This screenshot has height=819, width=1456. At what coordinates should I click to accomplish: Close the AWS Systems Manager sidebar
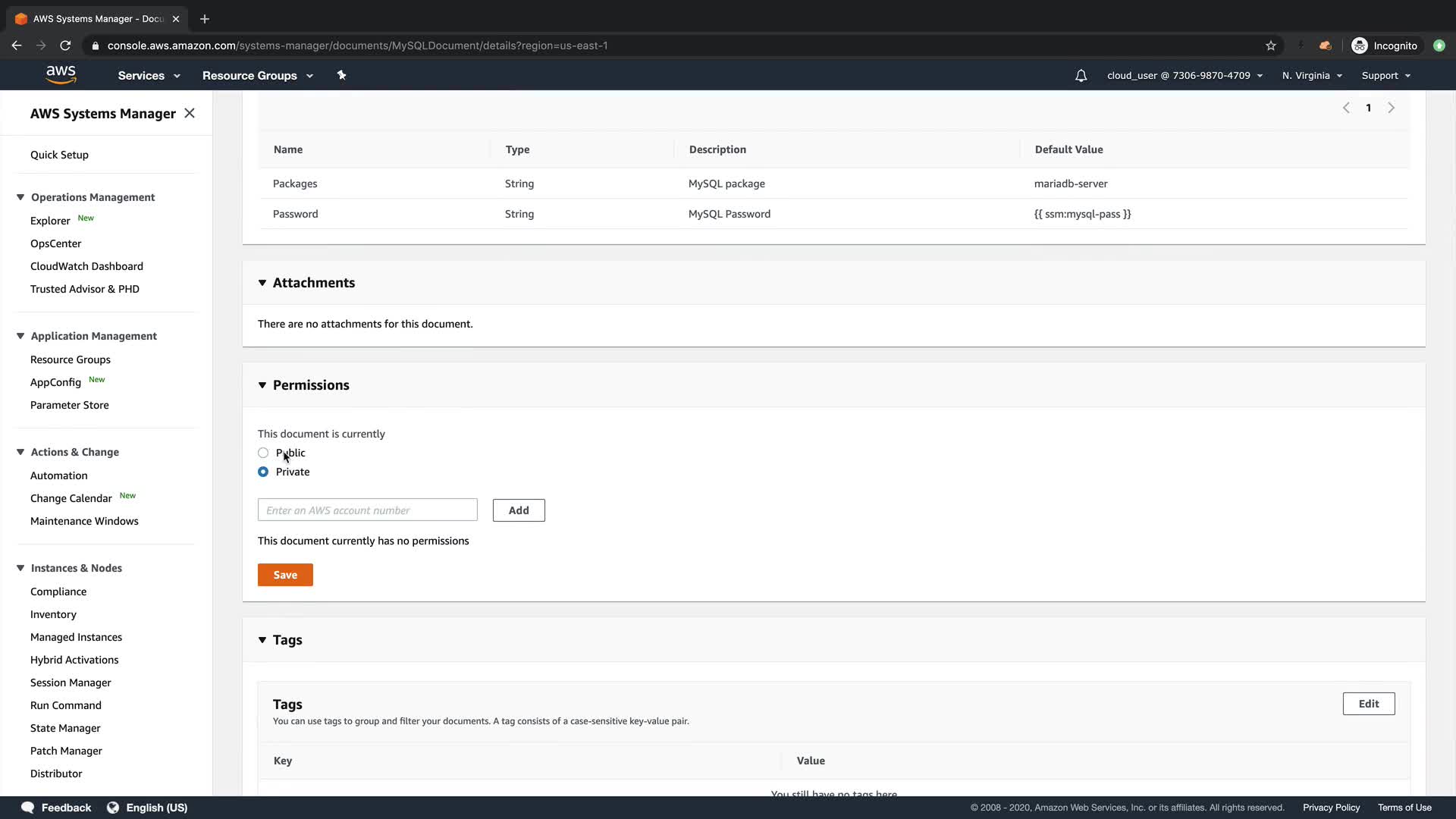(190, 113)
